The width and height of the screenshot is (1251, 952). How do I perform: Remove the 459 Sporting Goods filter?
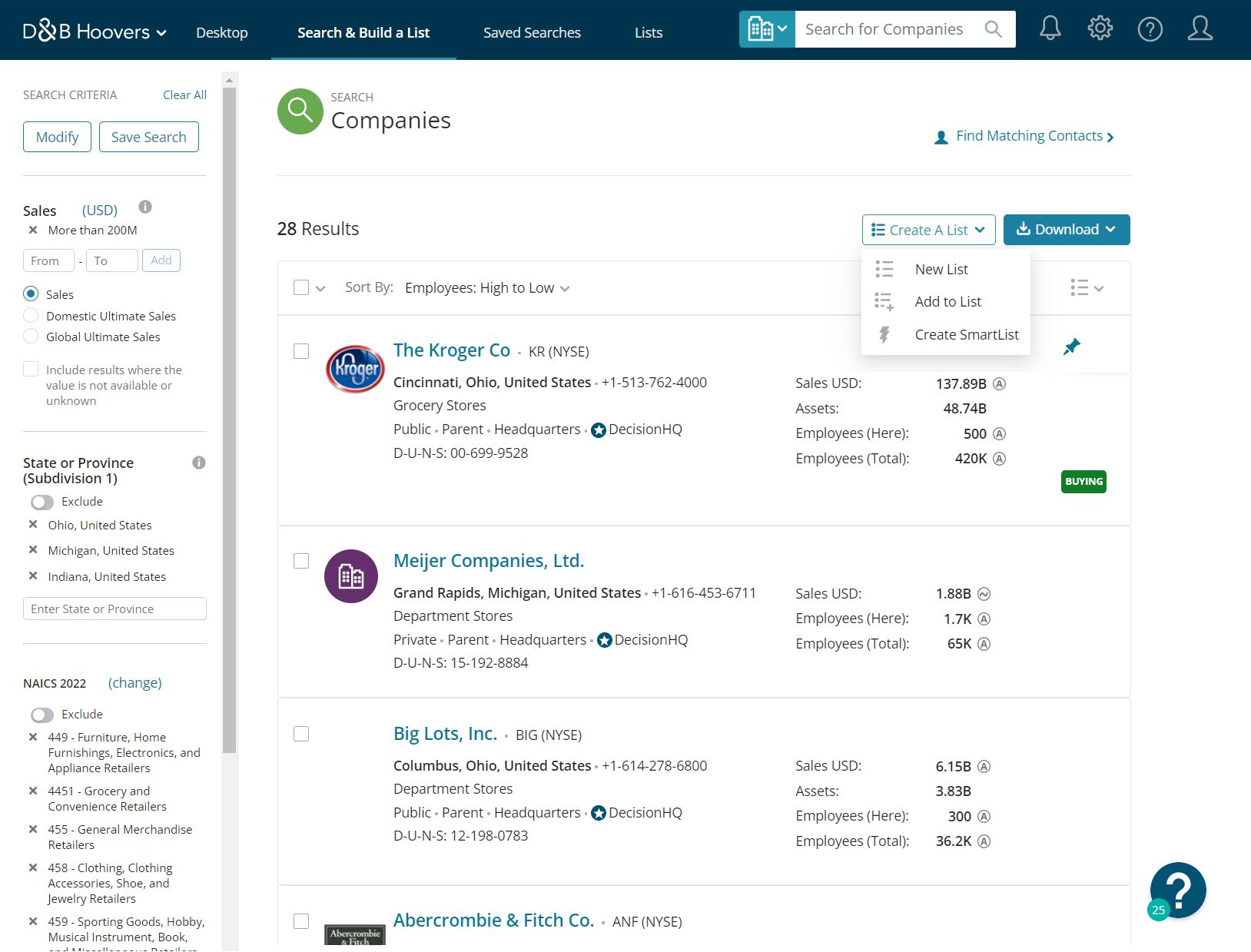tap(33, 921)
